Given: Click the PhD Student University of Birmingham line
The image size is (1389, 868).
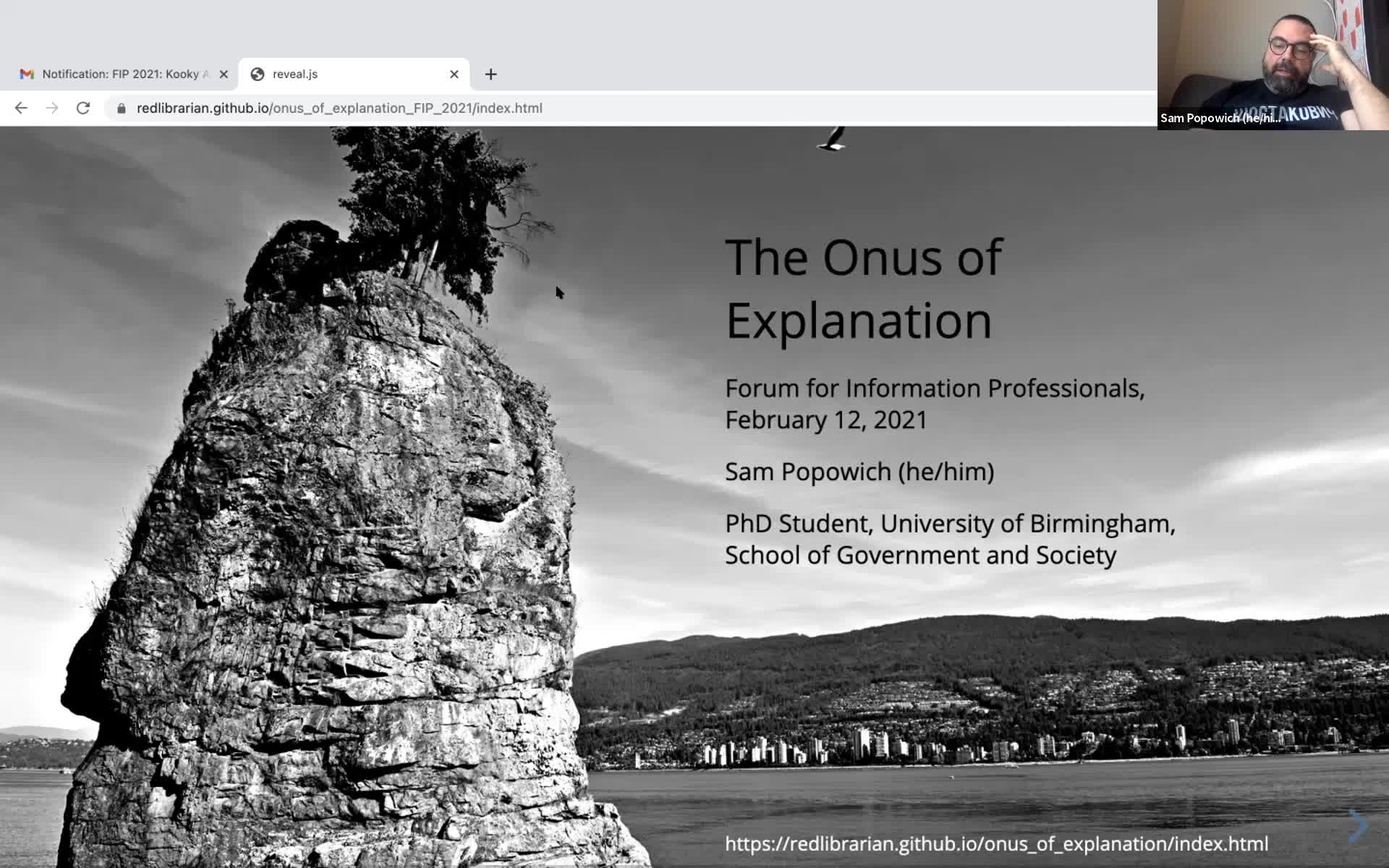Looking at the screenshot, I should (950, 524).
